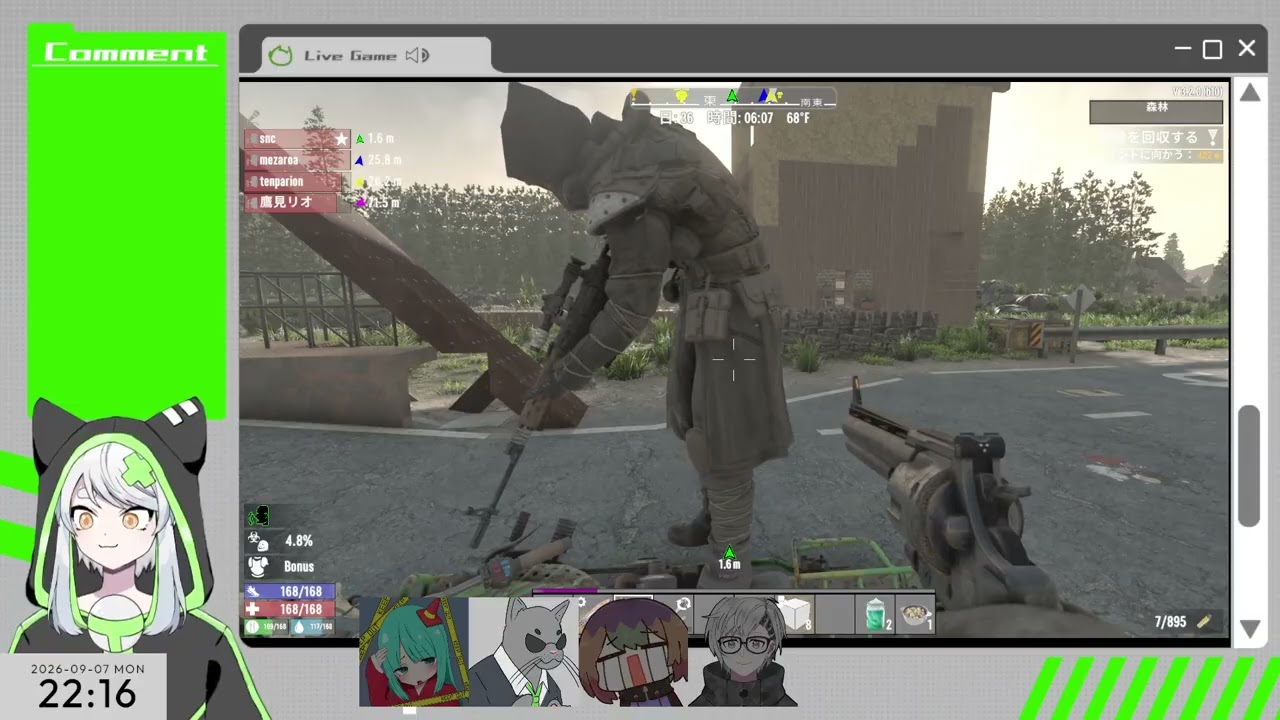Click the cat logo on the Live Game tab
This screenshot has width=1280, height=720.
pyautogui.click(x=281, y=56)
